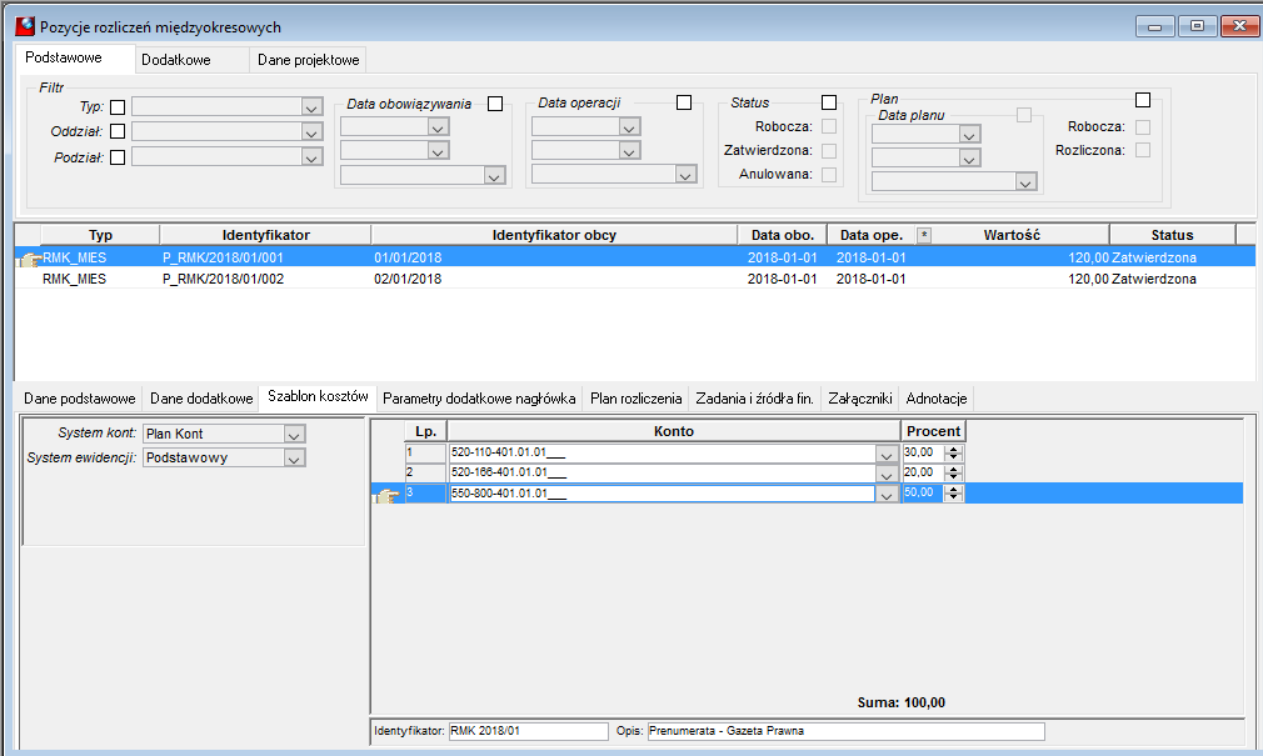Enable the Status filter checkbox
Image resolution: width=1263 pixels, height=756 pixels.
(x=828, y=102)
